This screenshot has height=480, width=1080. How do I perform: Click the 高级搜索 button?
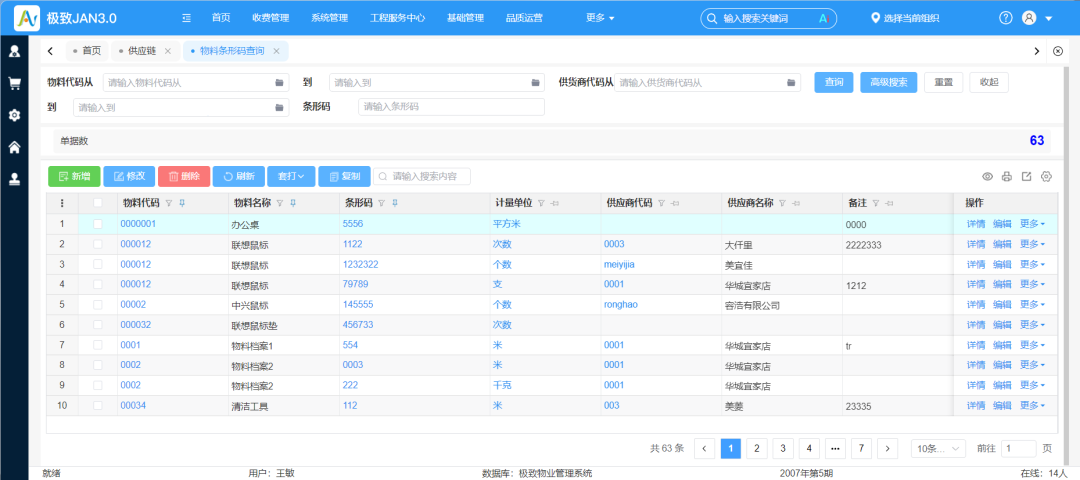point(889,82)
